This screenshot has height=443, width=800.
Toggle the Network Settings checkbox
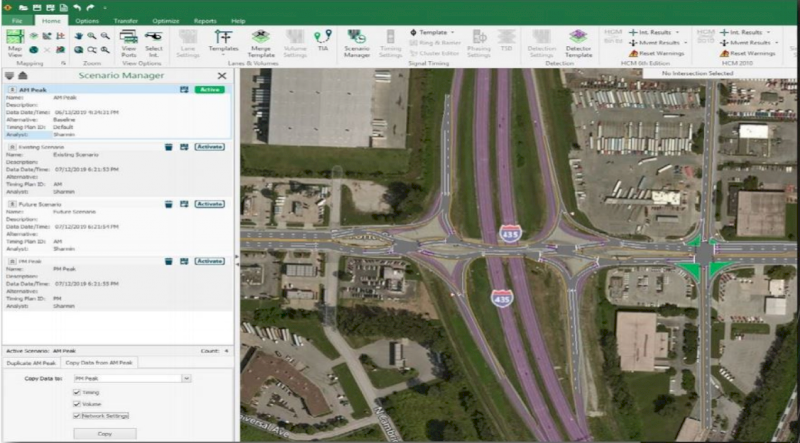(77, 414)
